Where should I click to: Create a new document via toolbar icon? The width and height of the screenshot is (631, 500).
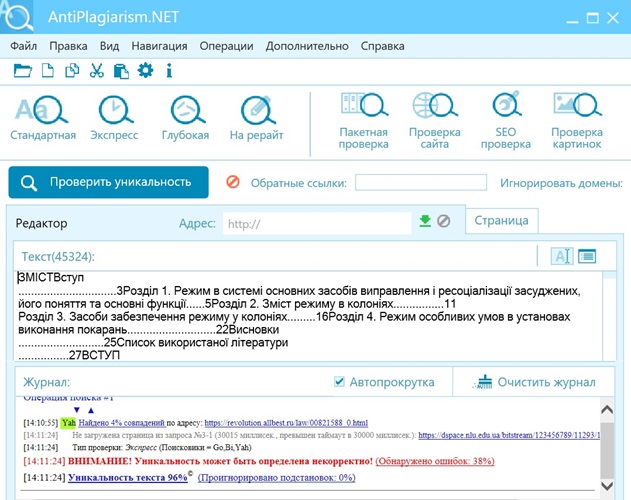(x=47, y=71)
